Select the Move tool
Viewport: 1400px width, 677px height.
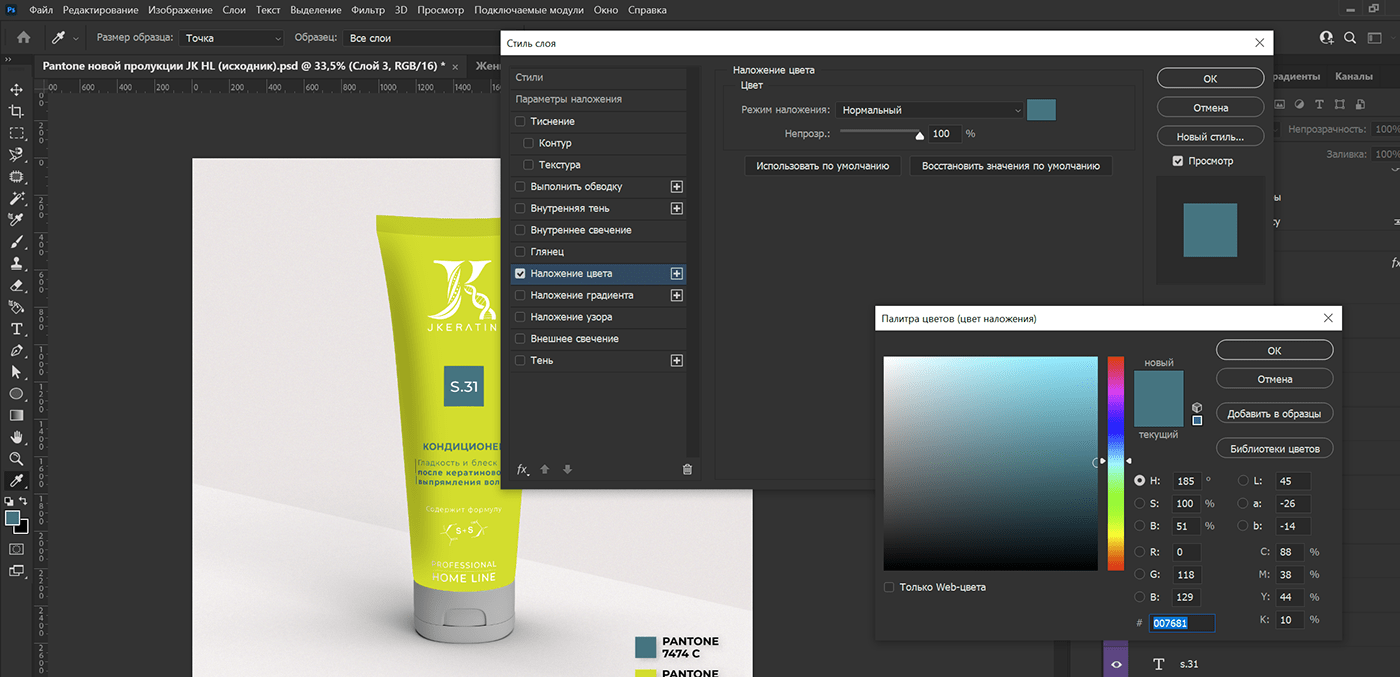tap(17, 90)
